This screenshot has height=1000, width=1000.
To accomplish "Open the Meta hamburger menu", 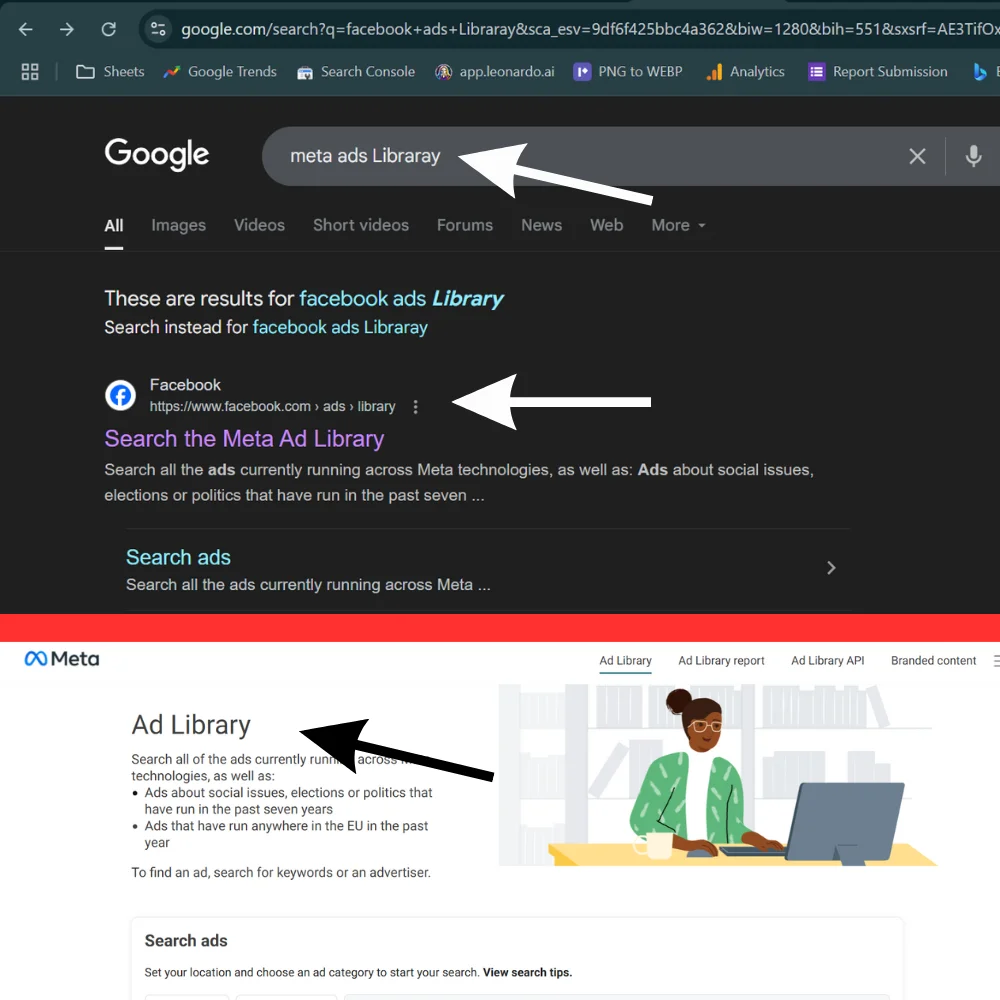I will (996, 661).
